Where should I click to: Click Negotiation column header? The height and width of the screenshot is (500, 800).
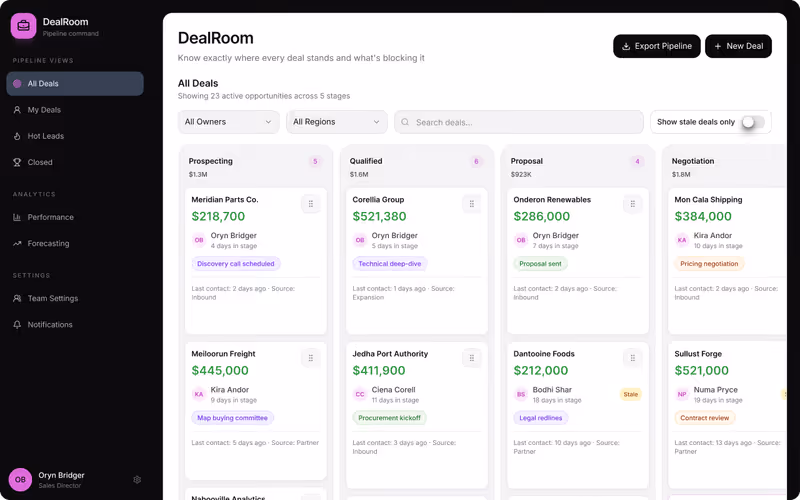point(693,161)
